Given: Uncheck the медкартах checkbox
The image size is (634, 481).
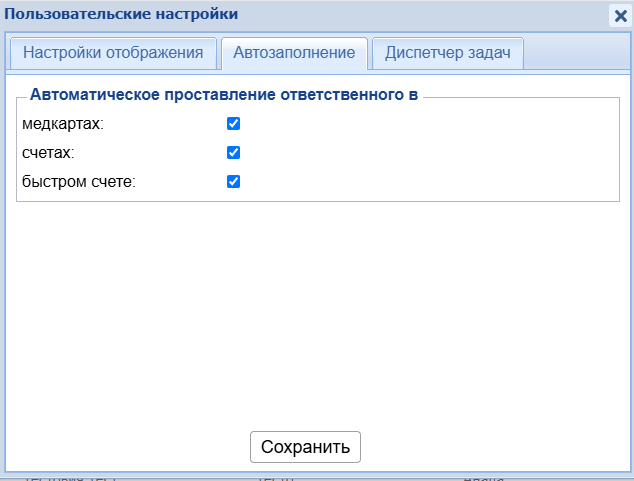Looking at the screenshot, I should click(x=233, y=124).
